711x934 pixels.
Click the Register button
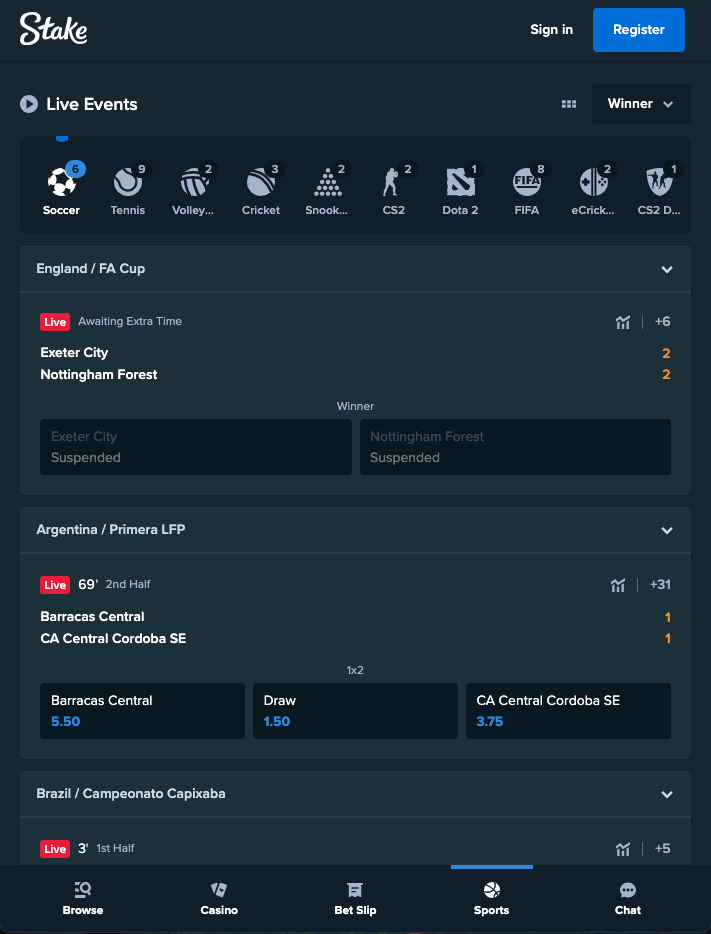[638, 30]
